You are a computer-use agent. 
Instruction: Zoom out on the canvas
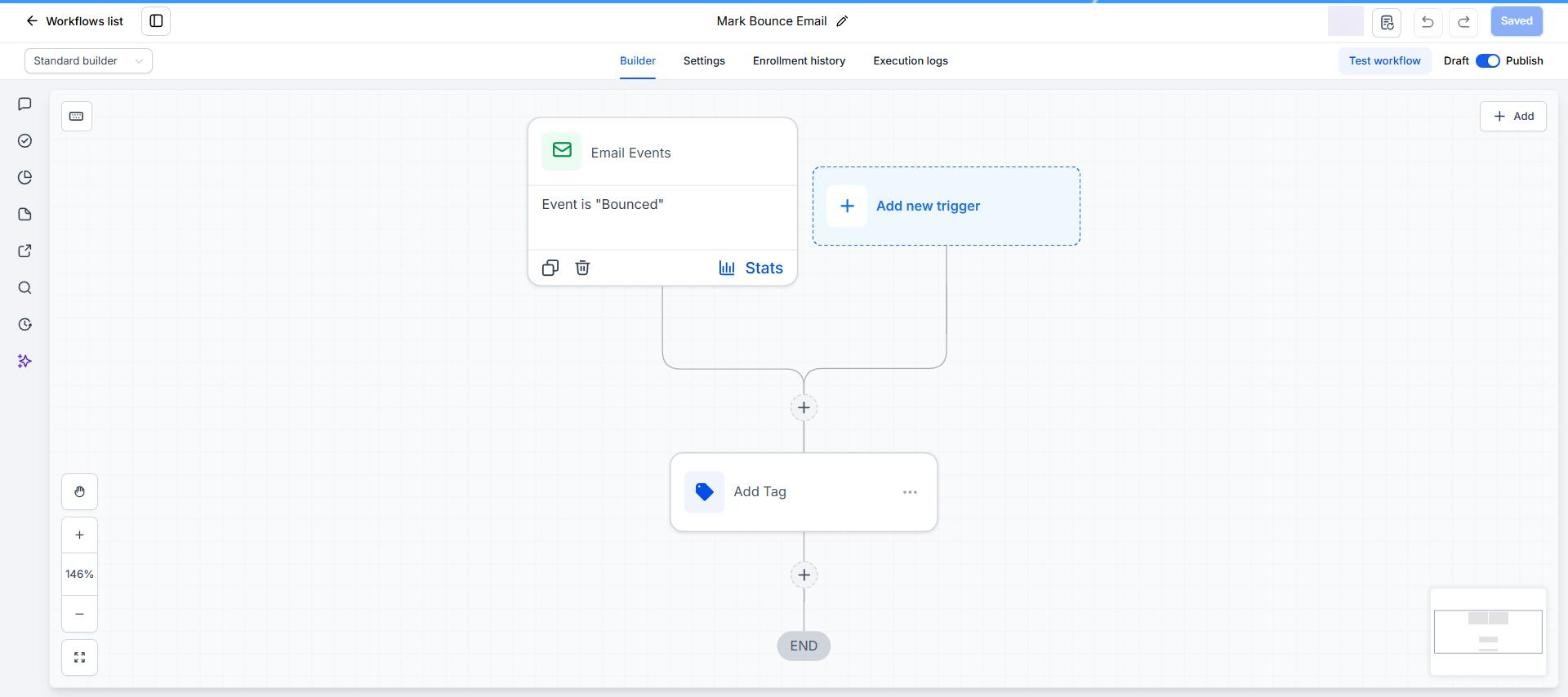point(79,614)
